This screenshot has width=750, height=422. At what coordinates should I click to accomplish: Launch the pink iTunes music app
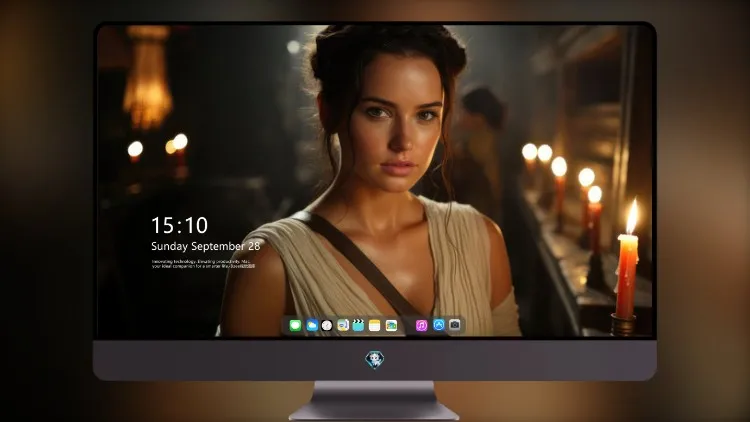pyautogui.click(x=421, y=325)
